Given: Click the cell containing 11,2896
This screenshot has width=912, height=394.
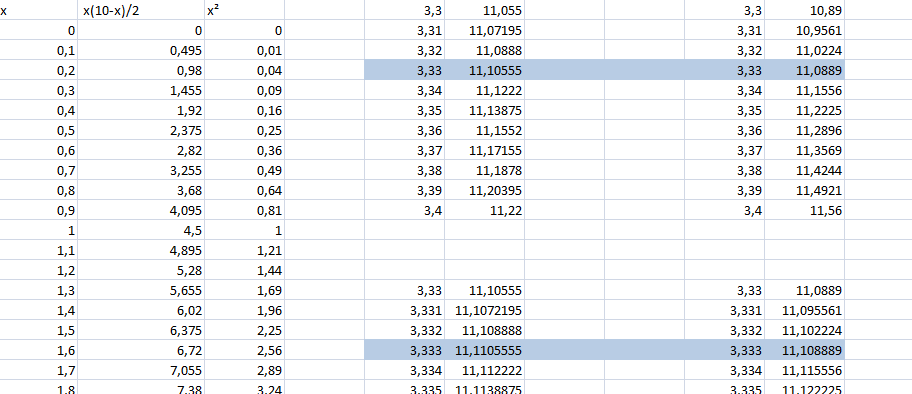Looking at the screenshot, I should [804, 130].
